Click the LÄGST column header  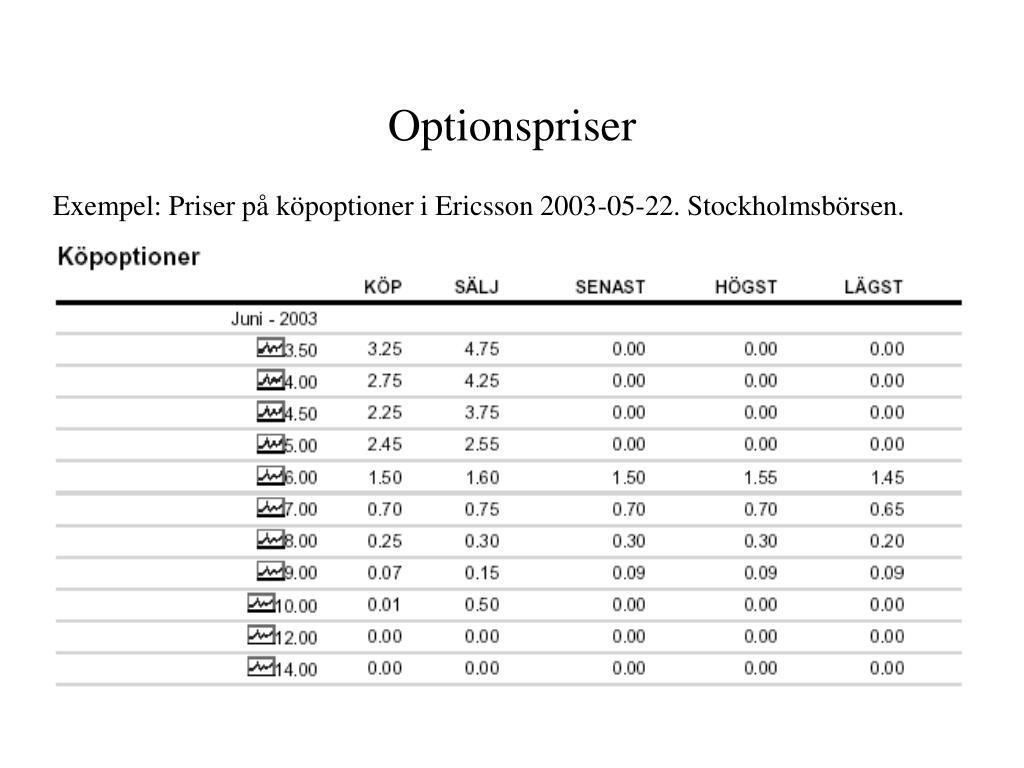point(873,287)
